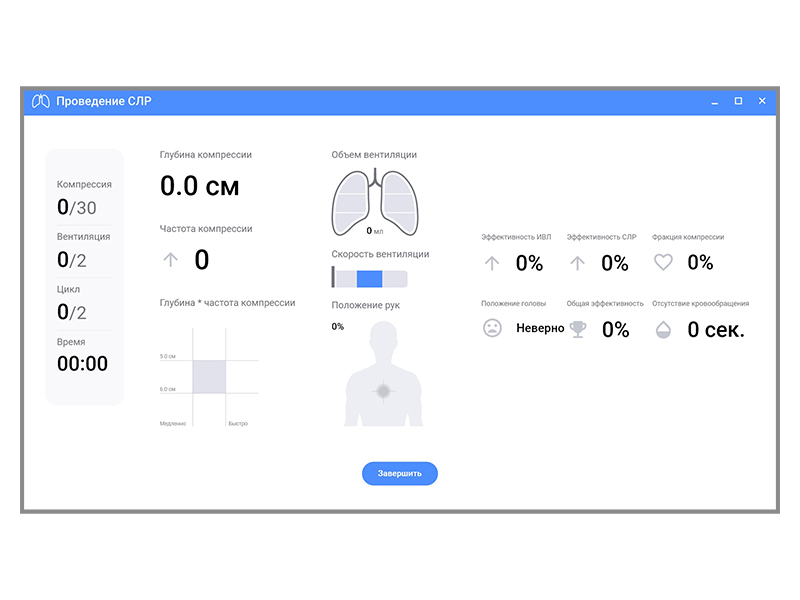The height and width of the screenshot is (600, 800).
Task: Click the lungs logo in title bar
Action: pos(41,101)
